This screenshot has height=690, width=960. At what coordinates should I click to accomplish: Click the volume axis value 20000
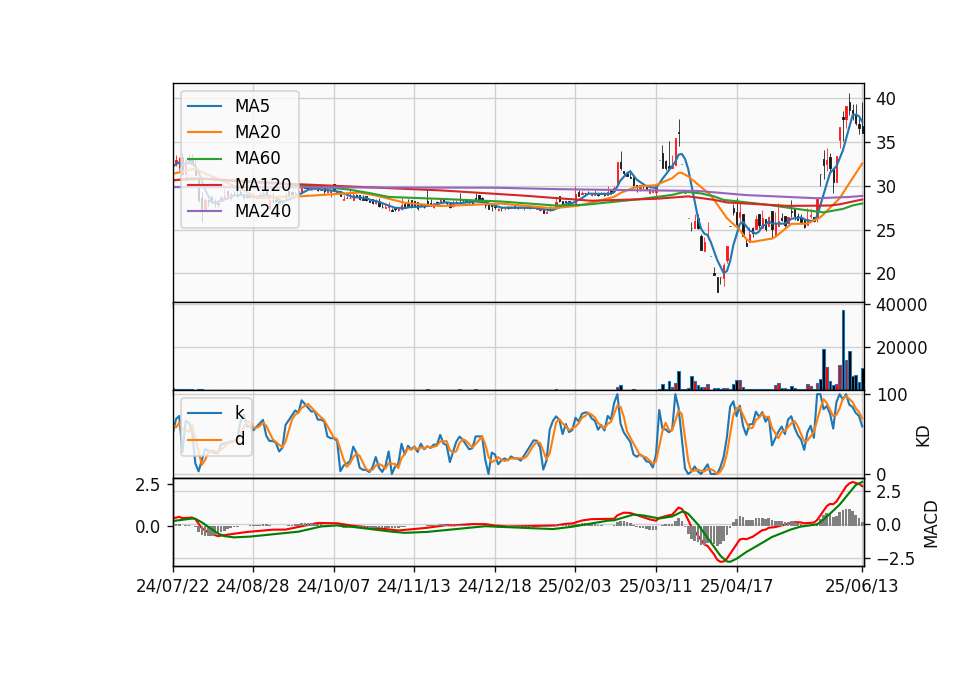tap(901, 348)
